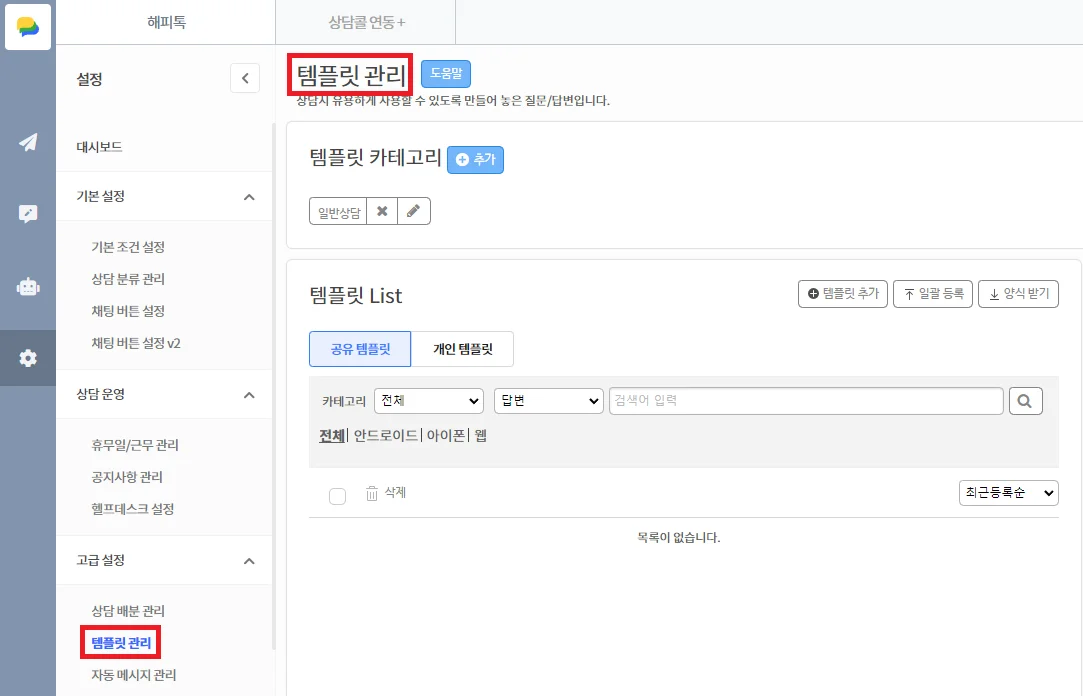Open the chat edit icon in sidebar
Viewport: 1083px width, 696px height.
[x=28, y=213]
